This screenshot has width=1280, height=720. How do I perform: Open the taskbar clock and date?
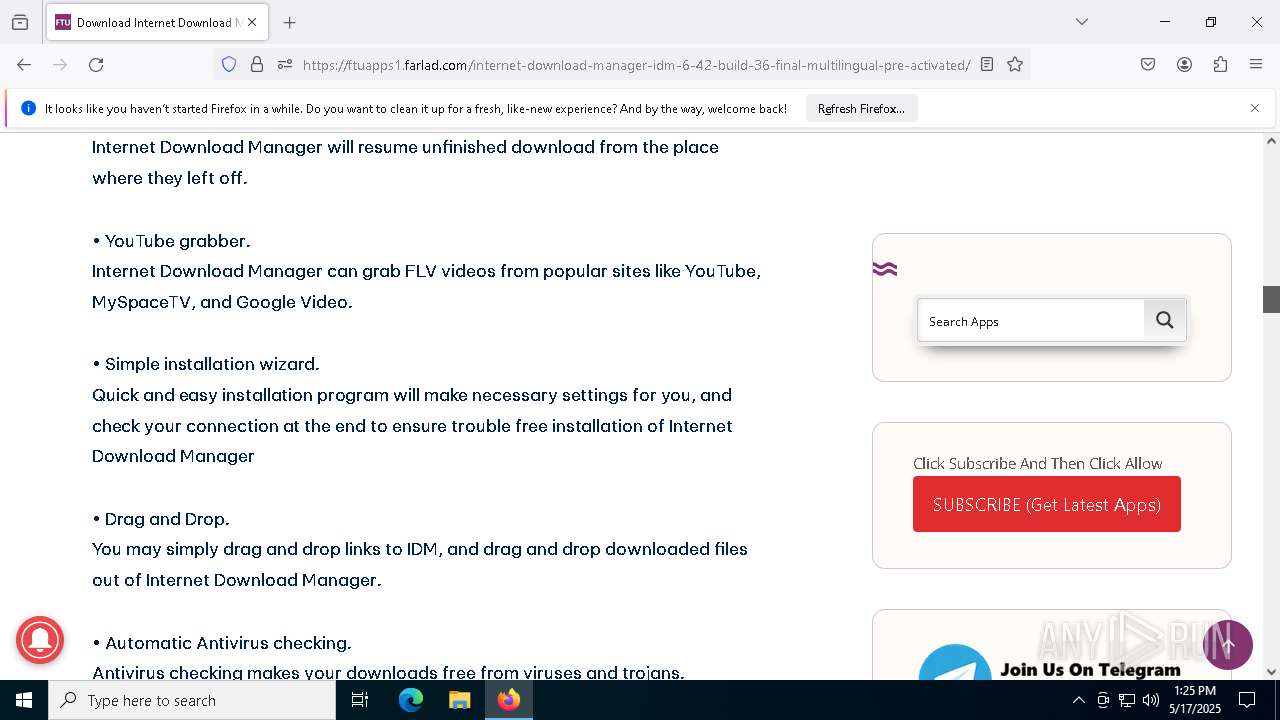coord(1196,700)
